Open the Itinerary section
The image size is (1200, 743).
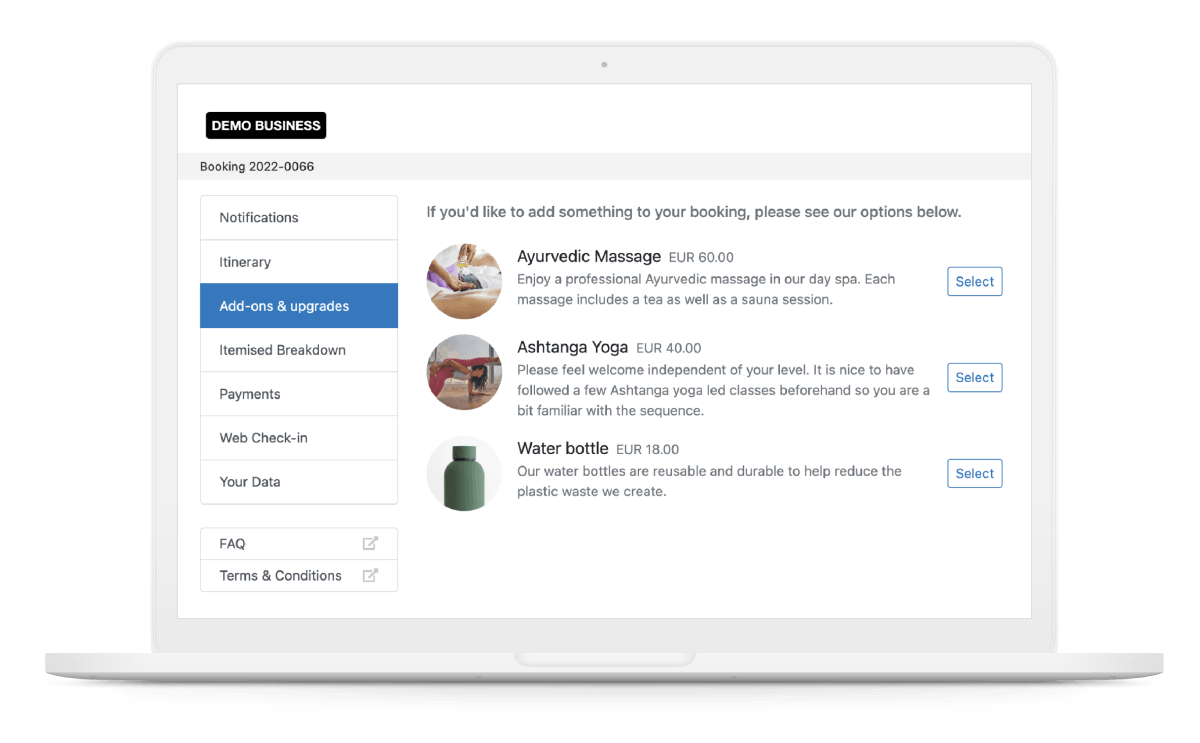[299, 262]
